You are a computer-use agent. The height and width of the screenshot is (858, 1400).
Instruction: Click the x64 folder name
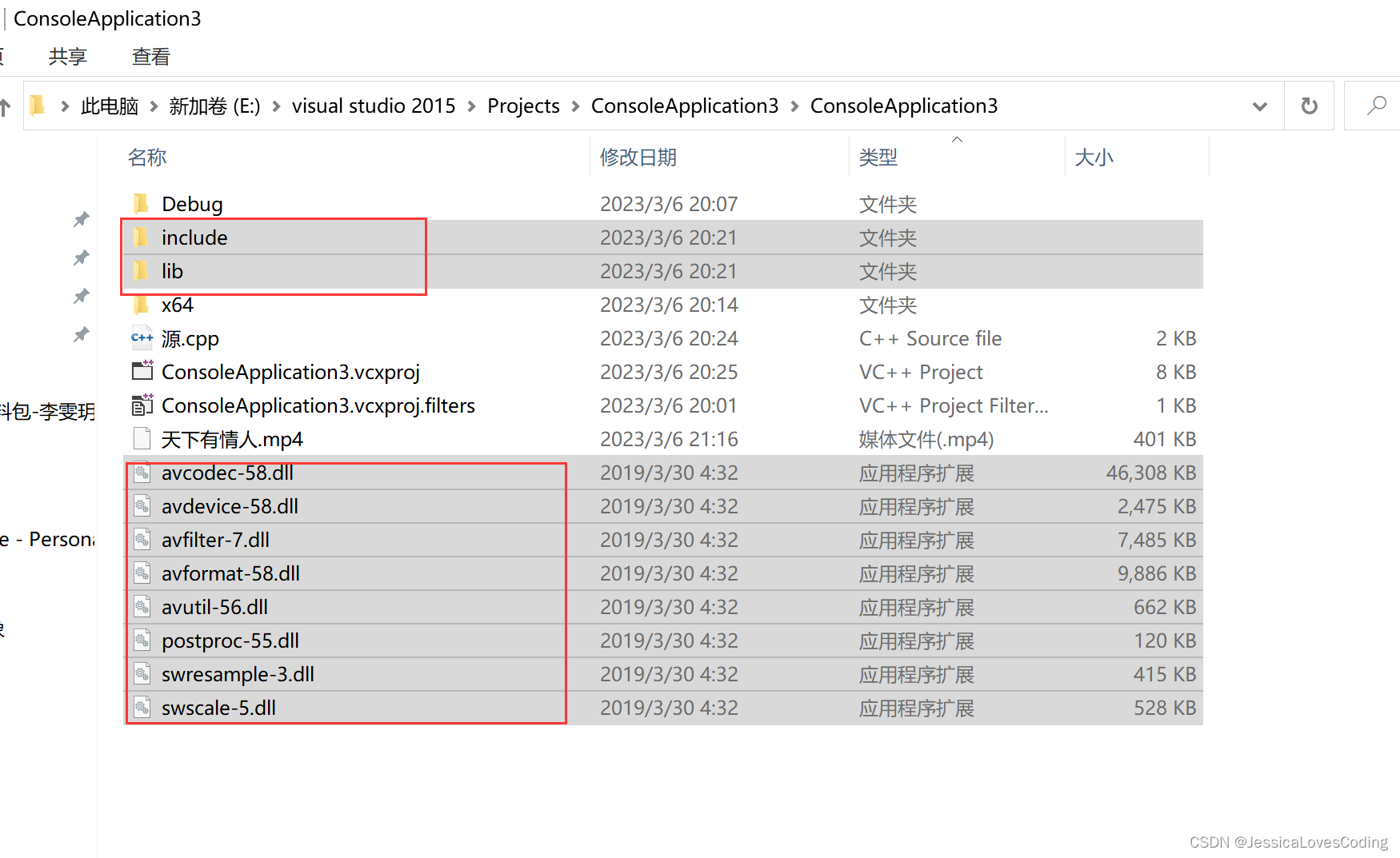tap(178, 305)
